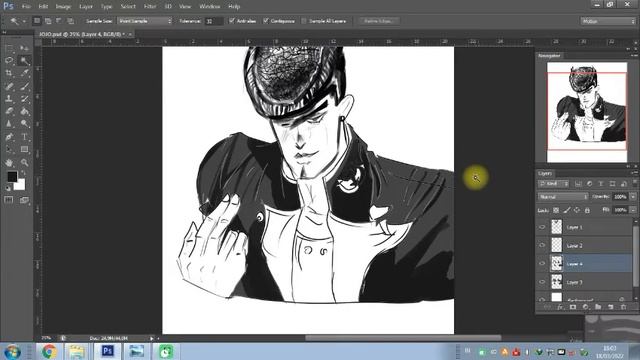Toggle Quick Mask mode
The height and width of the screenshot is (360, 640).
click(9, 200)
